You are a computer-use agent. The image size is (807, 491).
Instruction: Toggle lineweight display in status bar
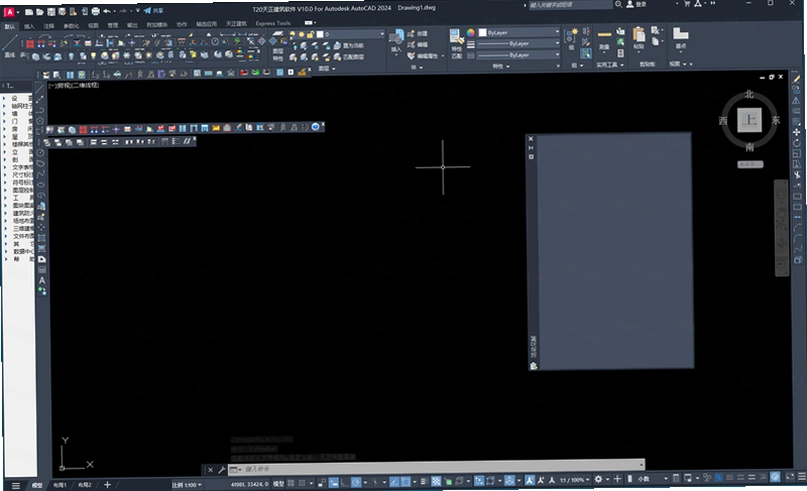pos(423,482)
